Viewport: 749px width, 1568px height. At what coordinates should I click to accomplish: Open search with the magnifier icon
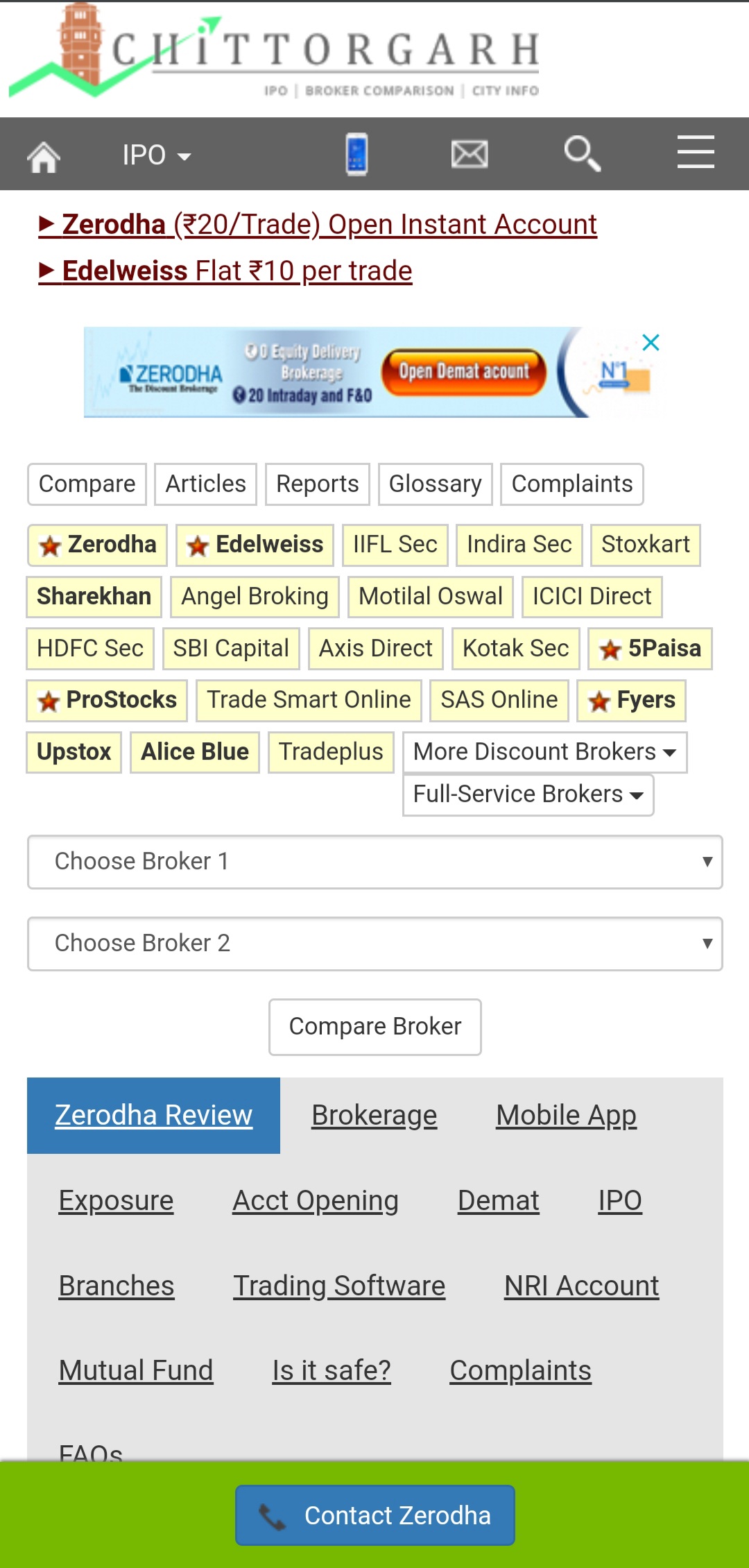point(582,154)
